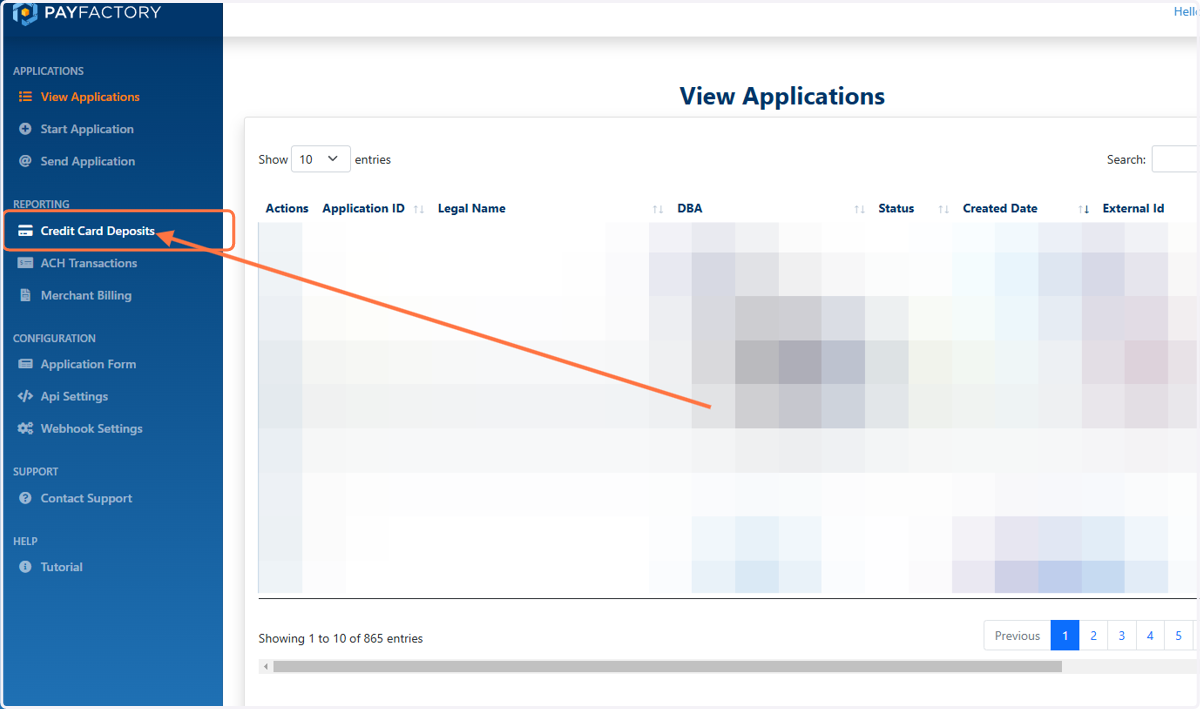Open Api Settings page
Viewport: 1200px width, 709px height.
pyautogui.click(x=74, y=396)
